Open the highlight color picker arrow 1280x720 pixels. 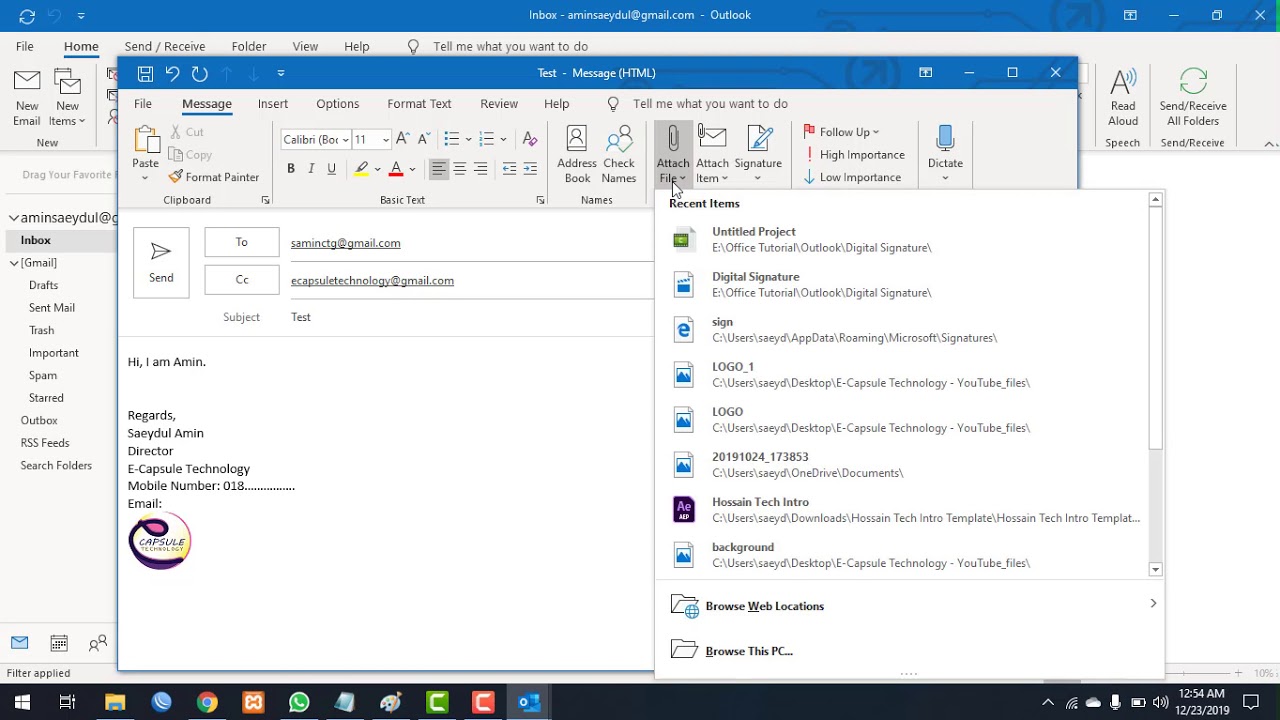(377, 169)
